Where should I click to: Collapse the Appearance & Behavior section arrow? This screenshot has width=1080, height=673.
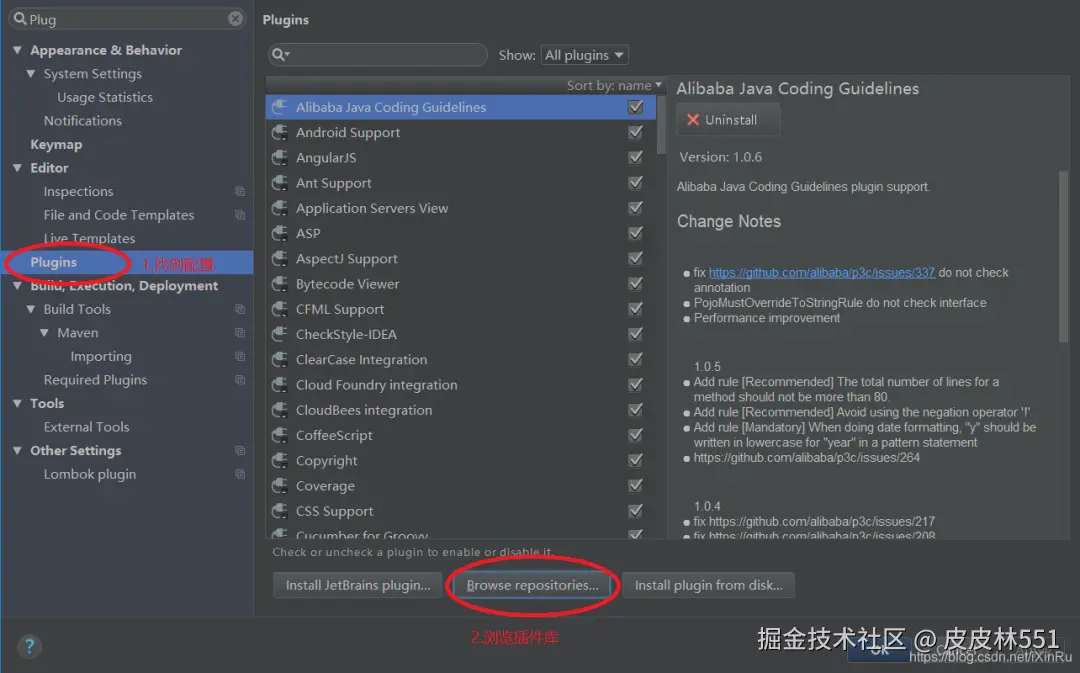(x=17, y=50)
